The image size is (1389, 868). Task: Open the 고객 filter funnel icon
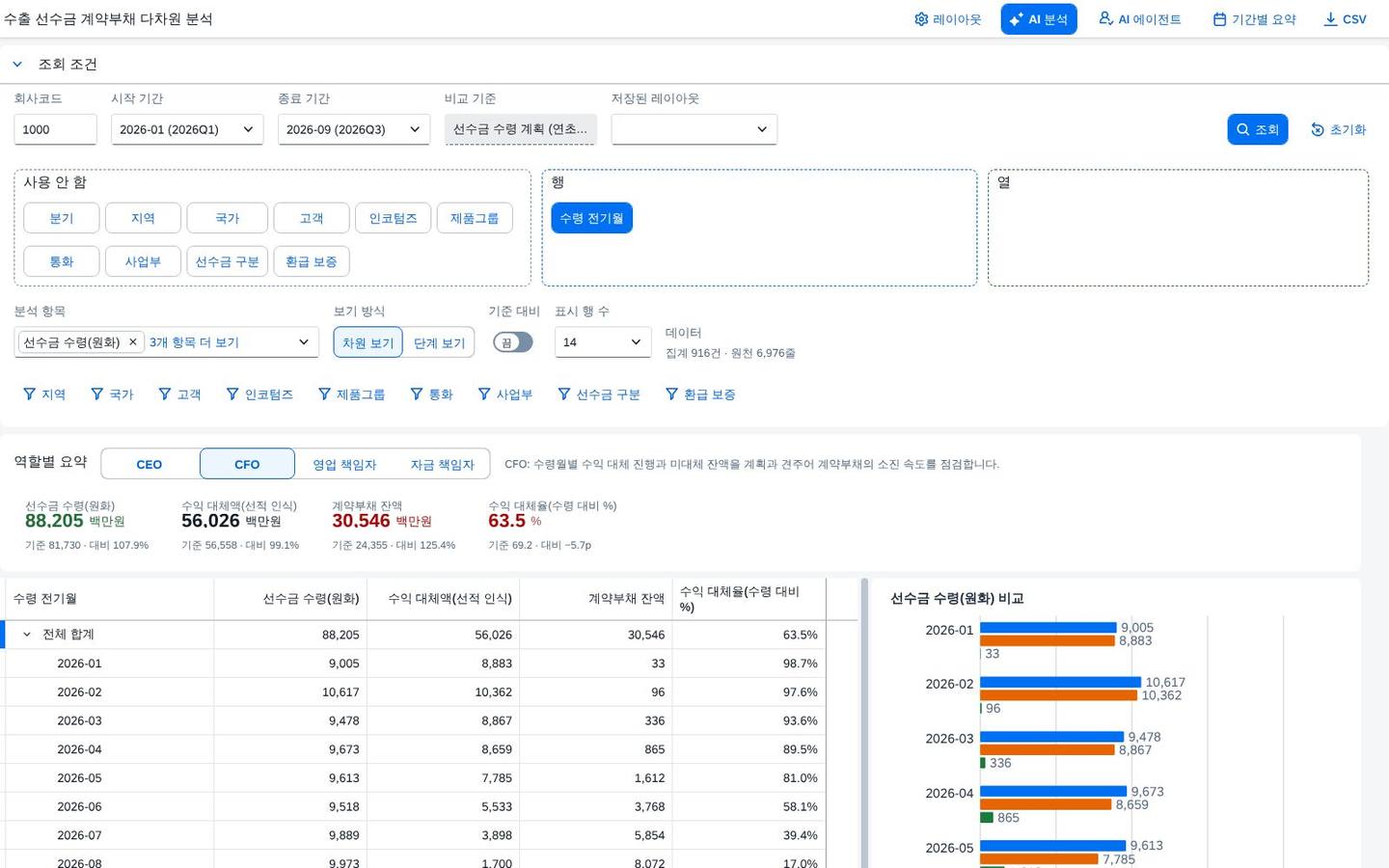pyautogui.click(x=165, y=394)
